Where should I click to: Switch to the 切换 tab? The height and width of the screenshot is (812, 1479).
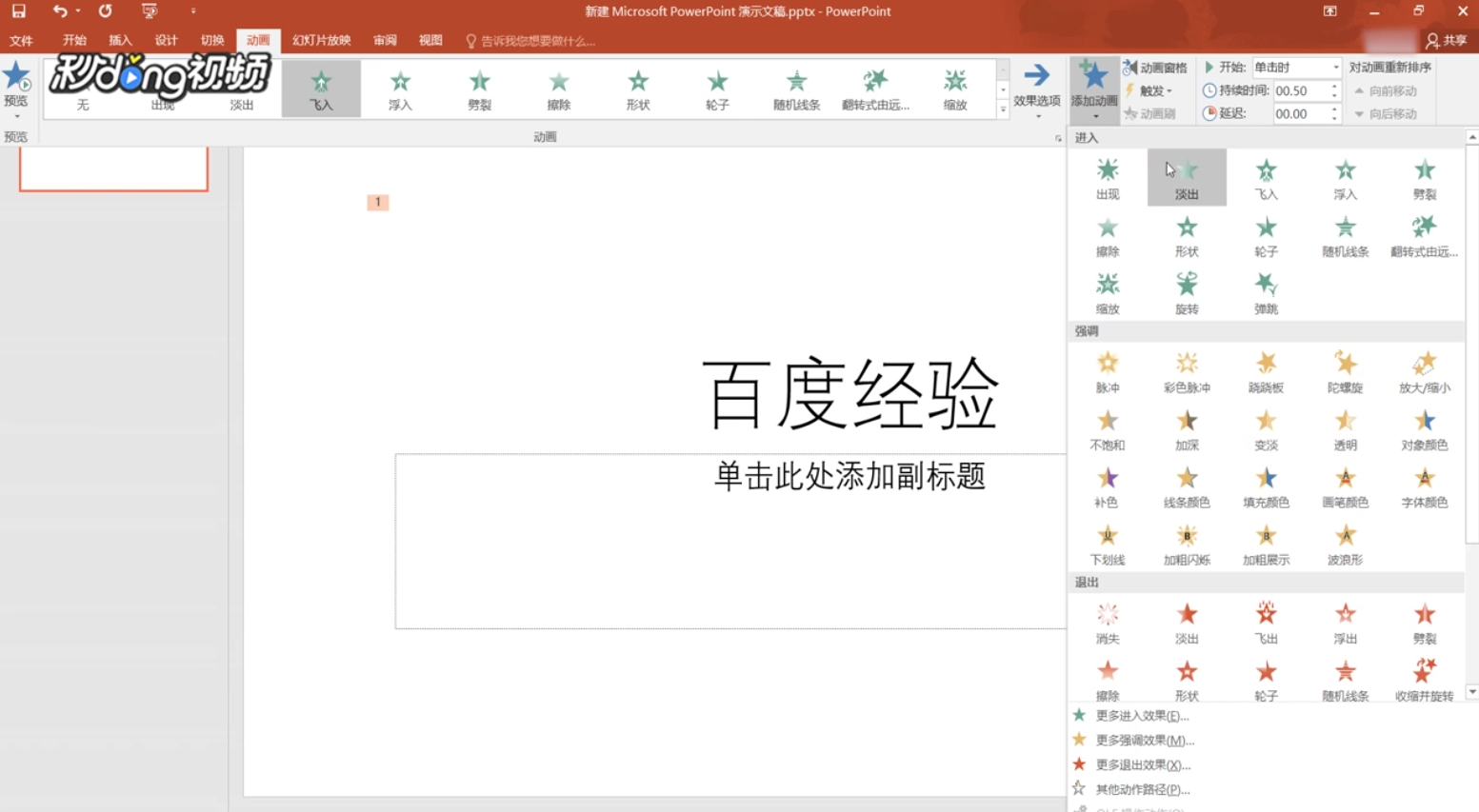tap(212, 41)
